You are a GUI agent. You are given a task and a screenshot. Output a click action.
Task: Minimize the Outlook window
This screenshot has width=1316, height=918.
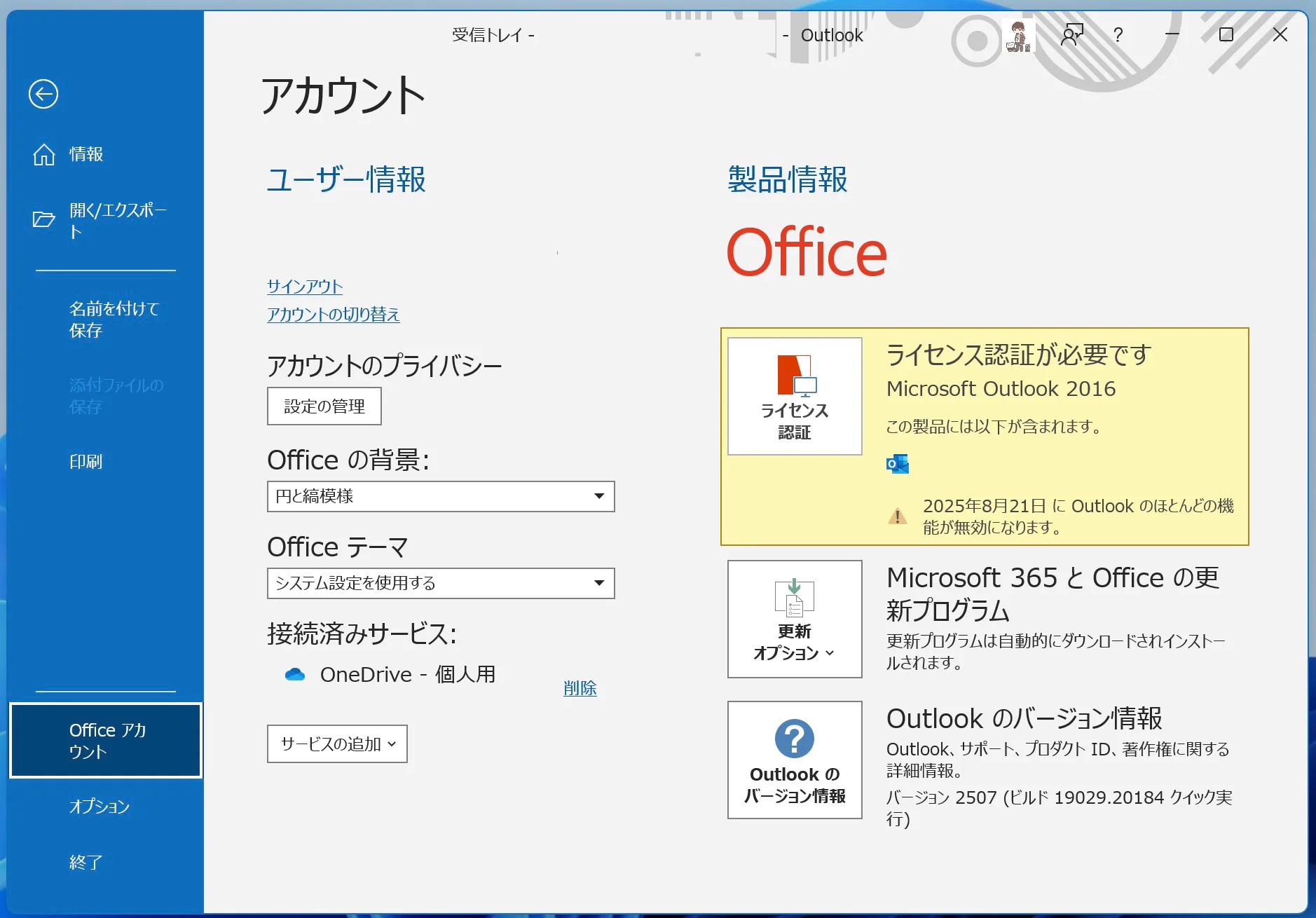(1172, 34)
